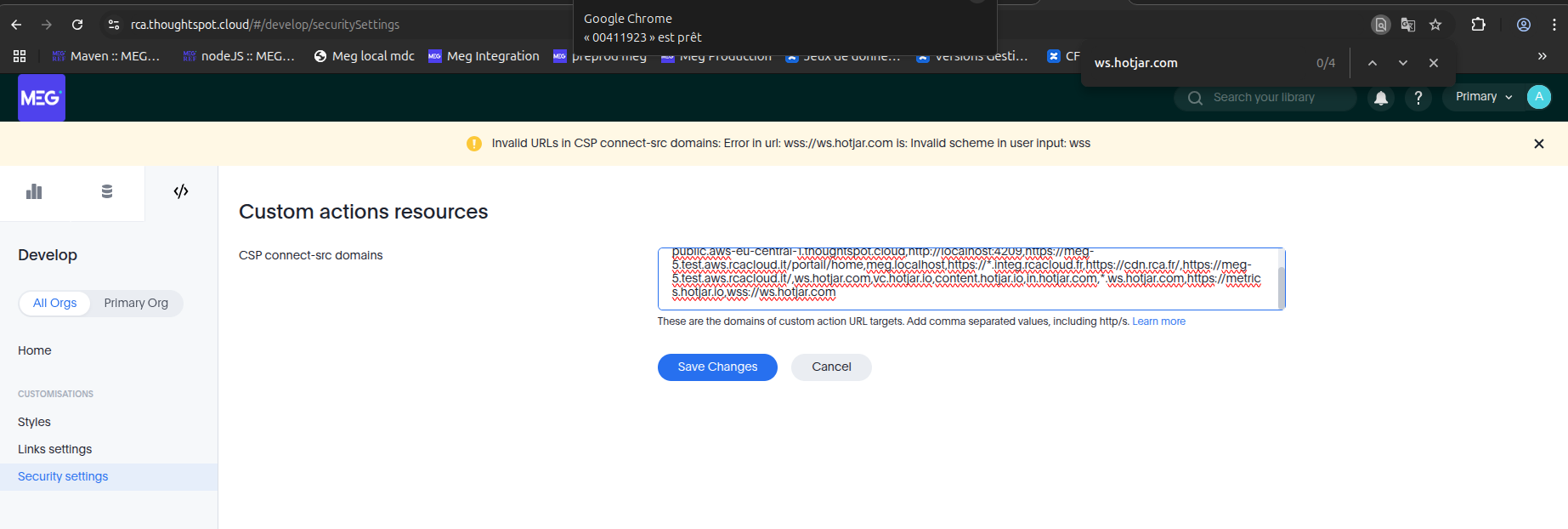Open the Chrome profile icon
This screenshot has width=1568, height=529.
1524,25
